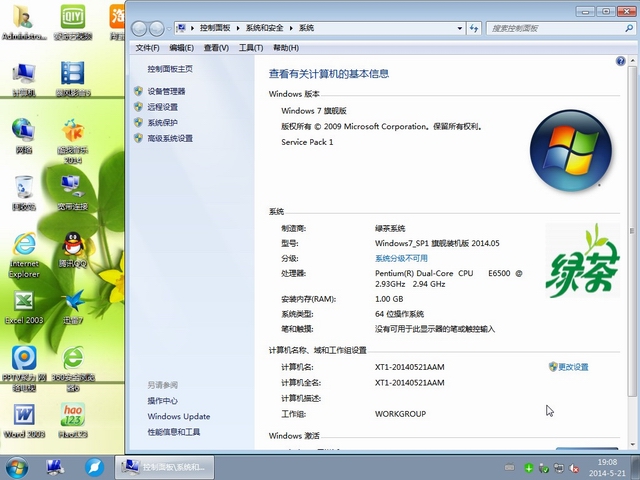Go back with the back arrow button
Screen dimensions: 640x480
(x=139, y=29)
